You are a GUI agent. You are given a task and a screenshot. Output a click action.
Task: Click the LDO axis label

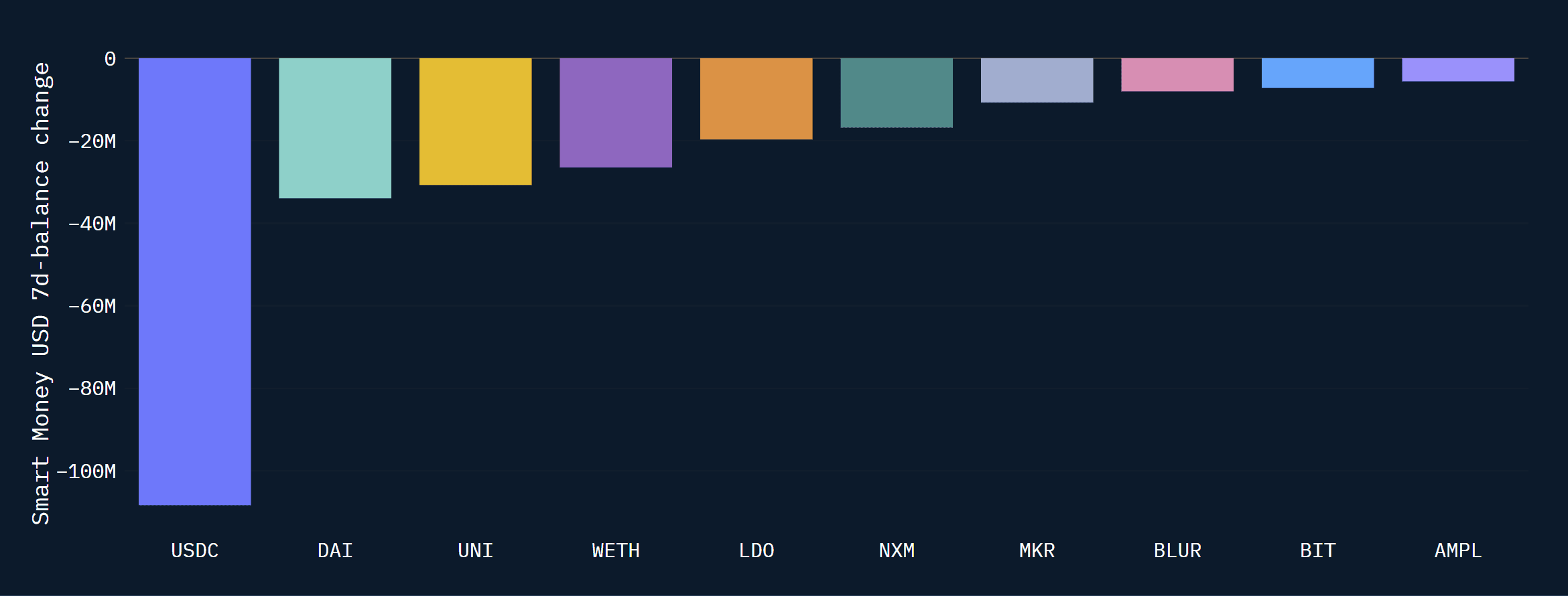coord(757,550)
